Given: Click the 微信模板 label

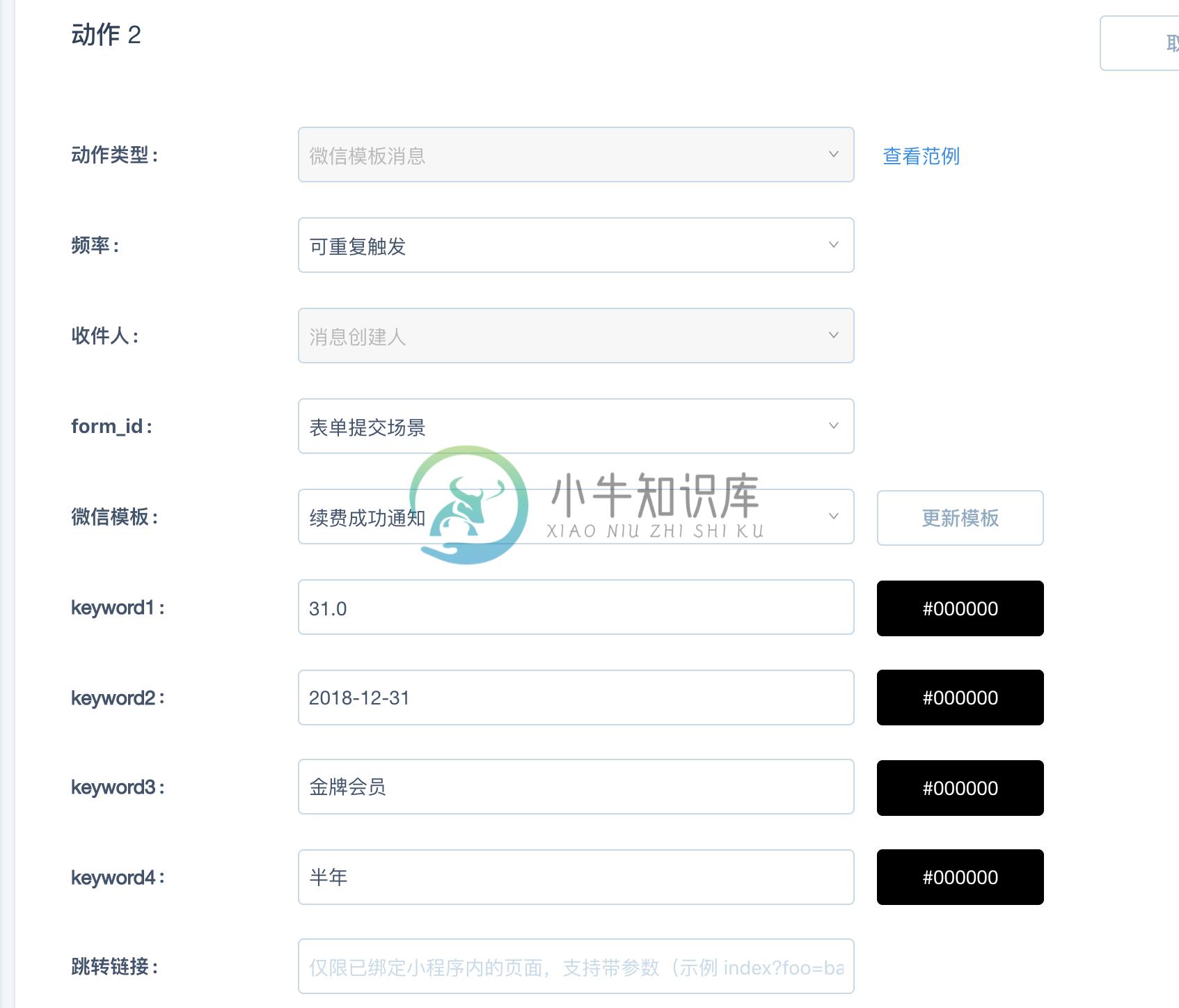Looking at the screenshot, I should tap(115, 517).
